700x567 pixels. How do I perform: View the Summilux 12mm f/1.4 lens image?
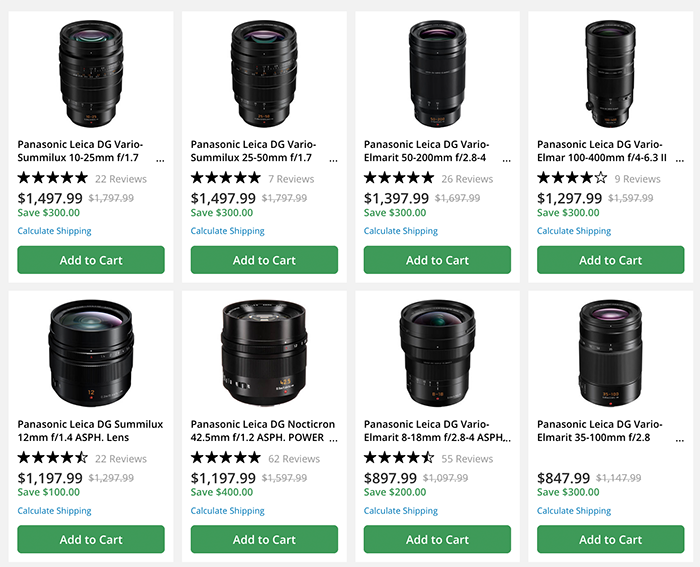pyautogui.click(x=91, y=350)
